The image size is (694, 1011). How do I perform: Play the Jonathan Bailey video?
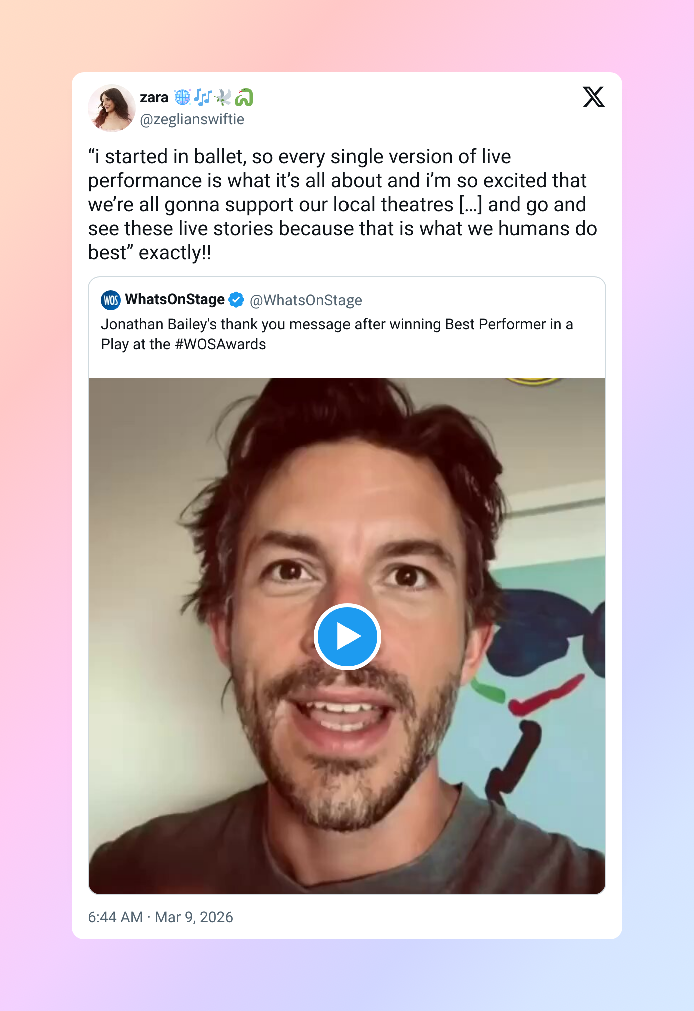point(347,637)
